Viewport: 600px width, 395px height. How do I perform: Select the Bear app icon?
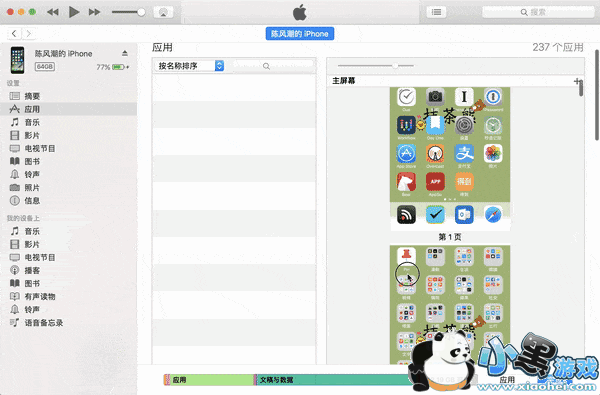[x=406, y=182]
